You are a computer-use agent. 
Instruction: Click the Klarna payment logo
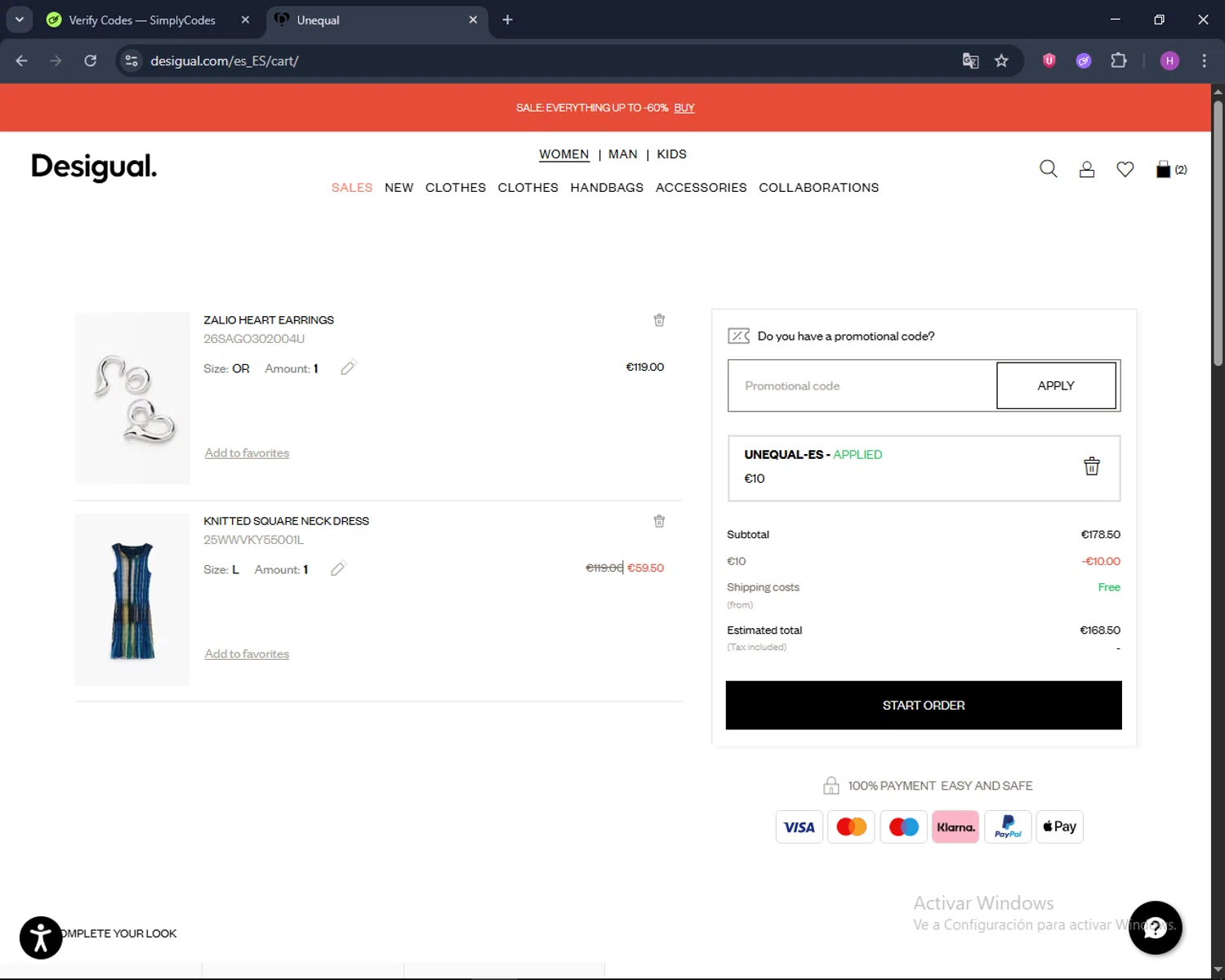tap(955, 826)
